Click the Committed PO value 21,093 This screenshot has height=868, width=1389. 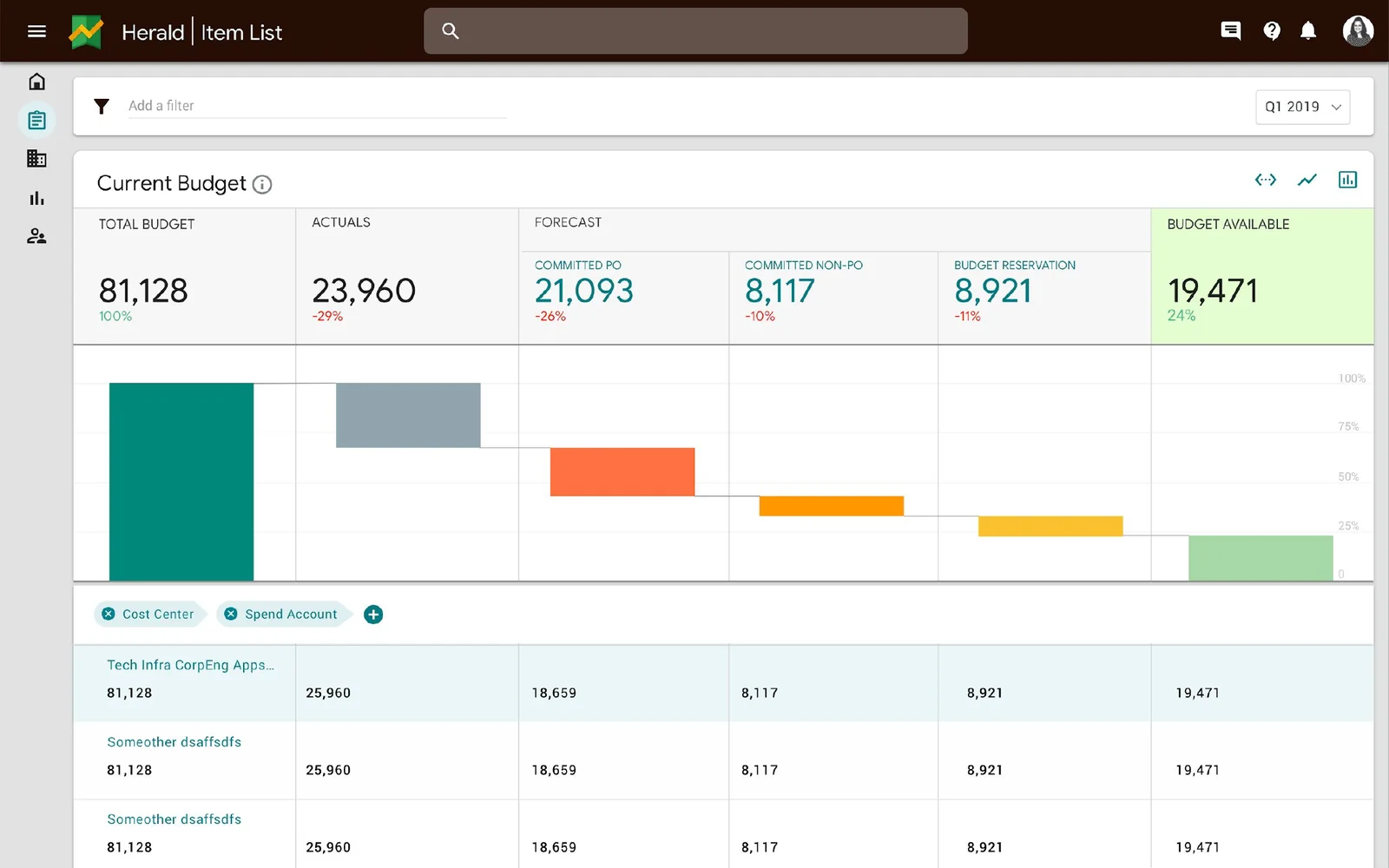tap(584, 291)
